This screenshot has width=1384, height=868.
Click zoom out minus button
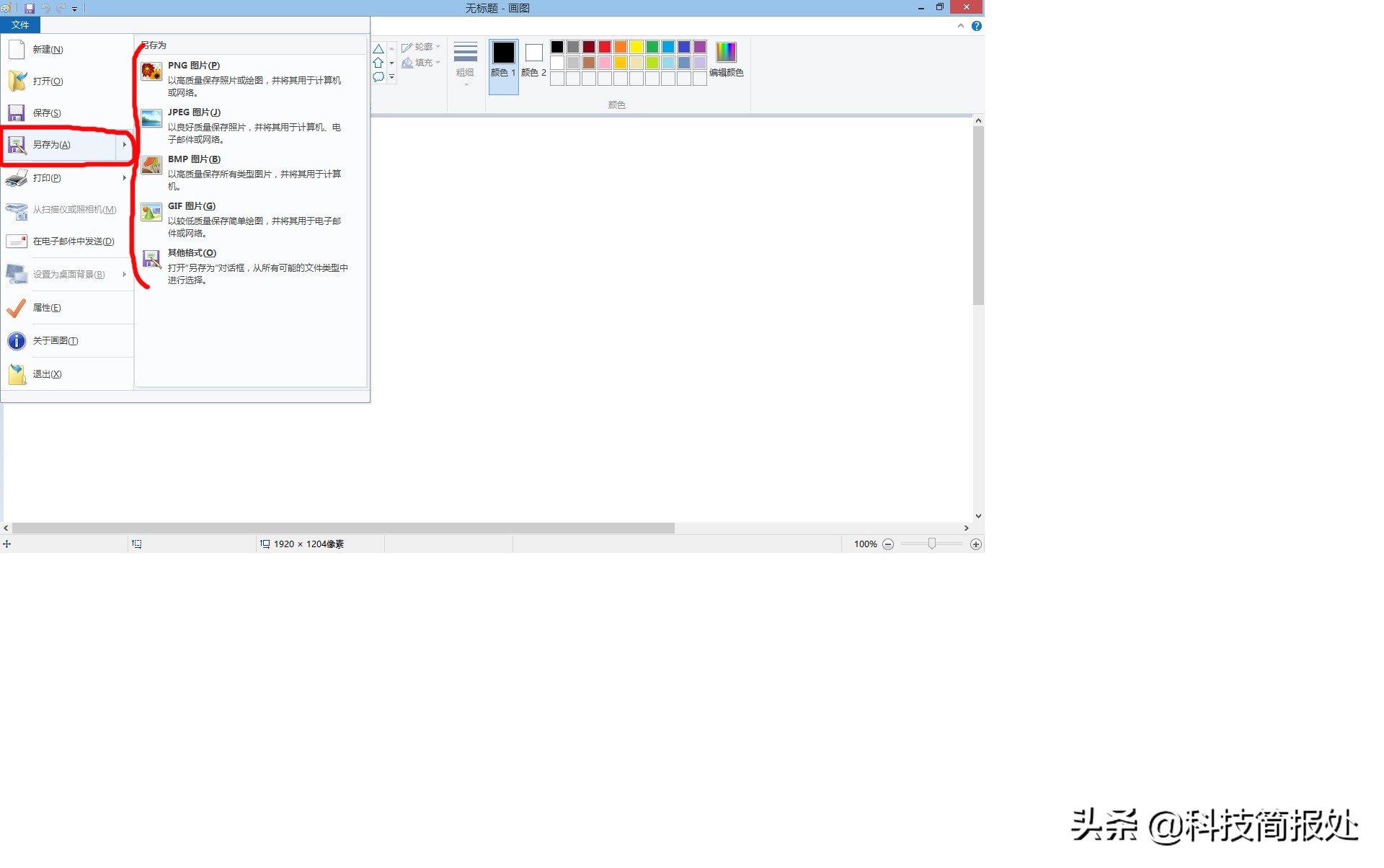coord(888,544)
